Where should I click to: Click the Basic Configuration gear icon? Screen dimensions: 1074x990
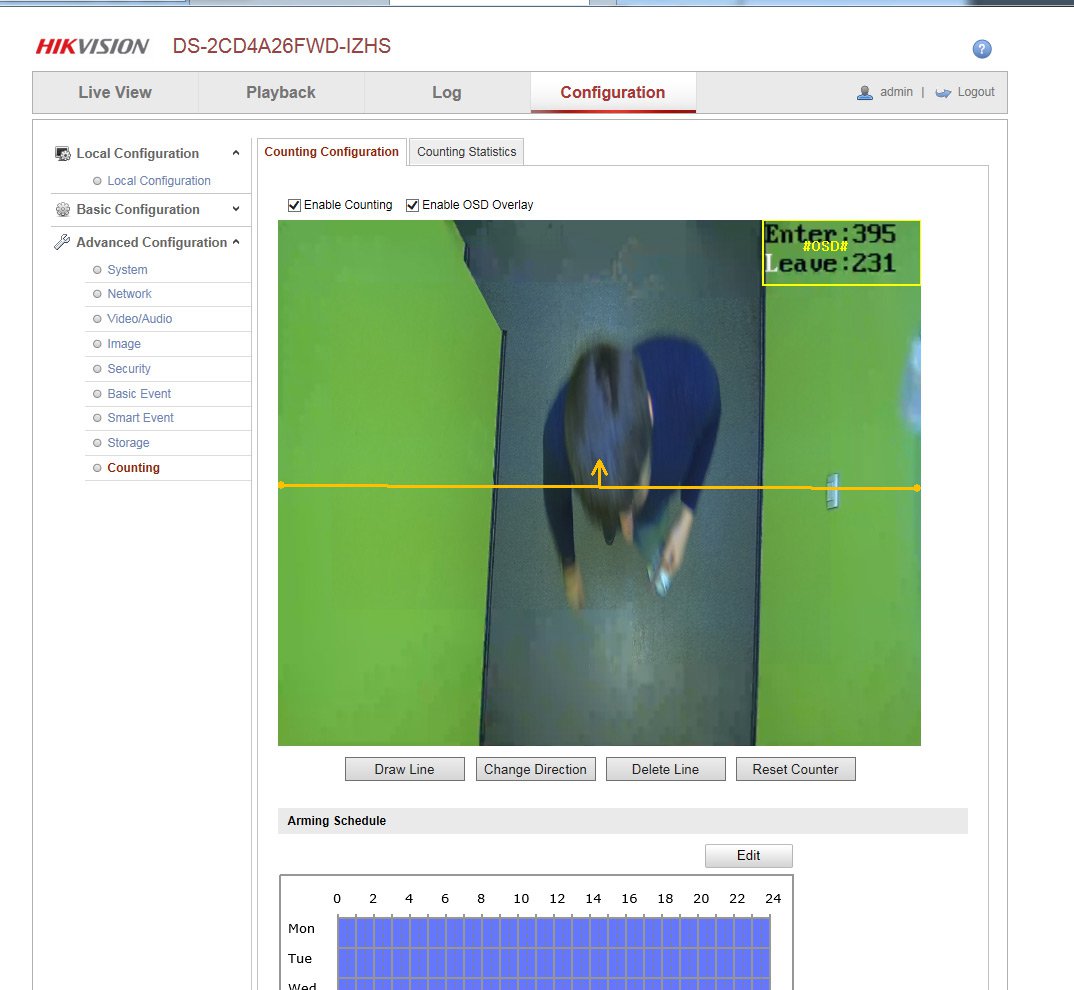click(x=63, y=209)
